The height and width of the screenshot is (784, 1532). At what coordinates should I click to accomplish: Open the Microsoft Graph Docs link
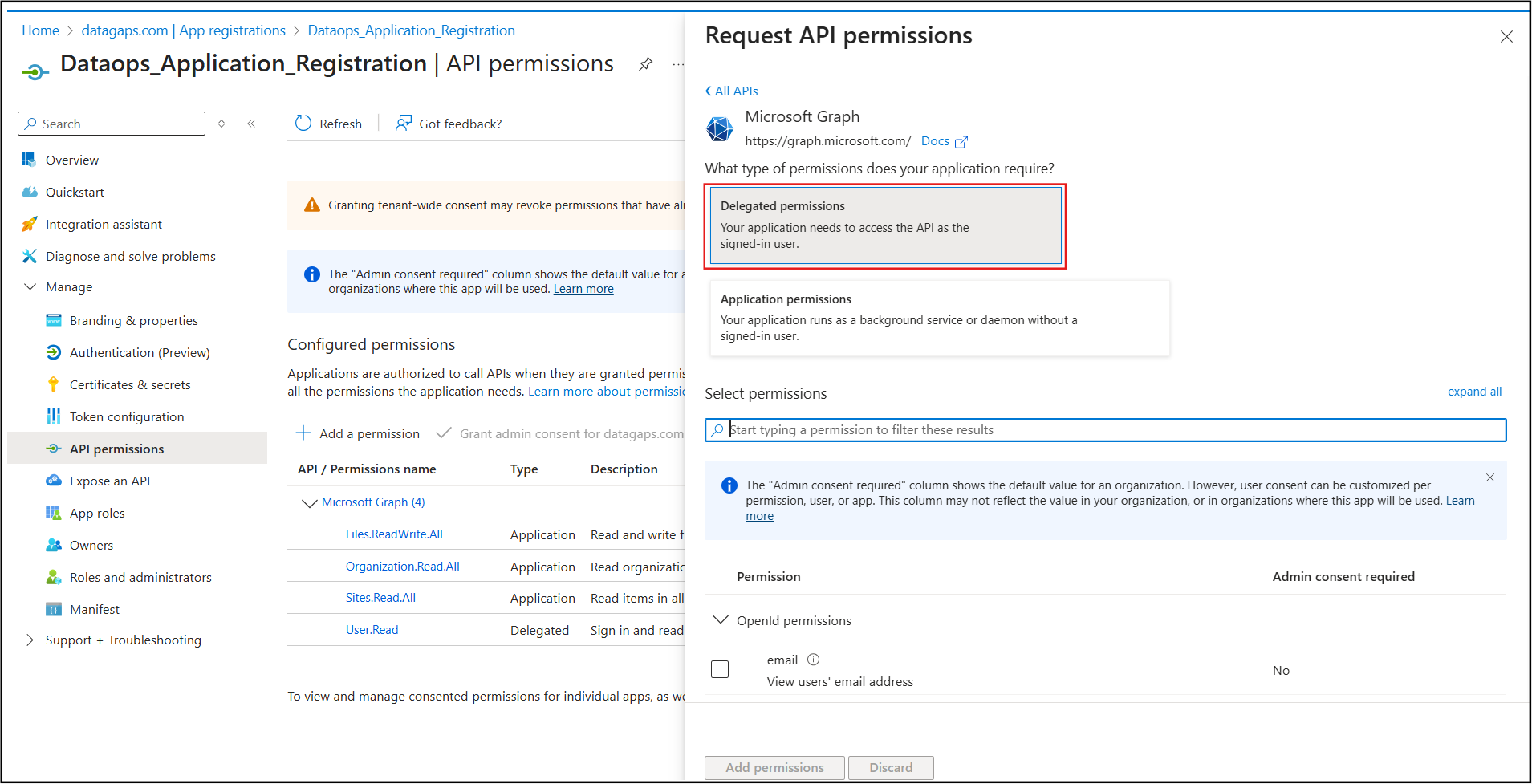point(935,141)
